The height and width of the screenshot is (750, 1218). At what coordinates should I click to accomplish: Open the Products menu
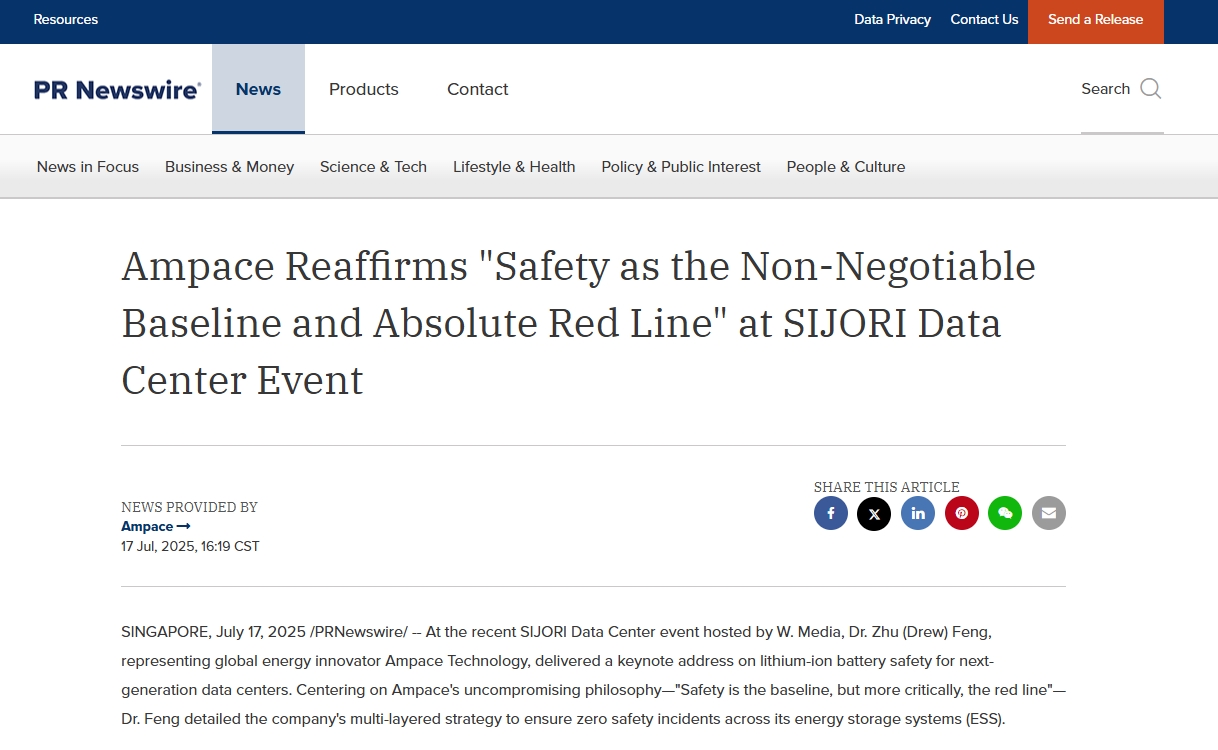364,89
